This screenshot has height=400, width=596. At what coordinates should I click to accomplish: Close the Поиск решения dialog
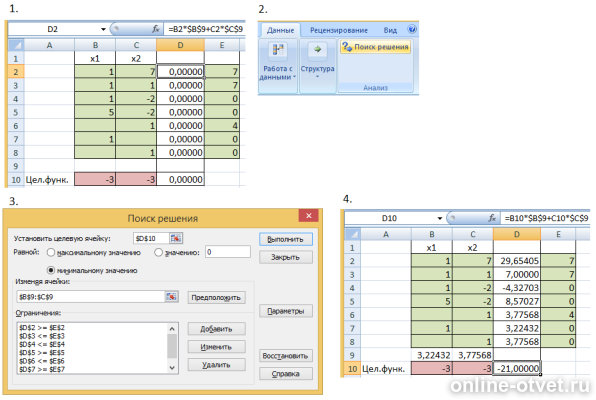click(x=309, y=216)
